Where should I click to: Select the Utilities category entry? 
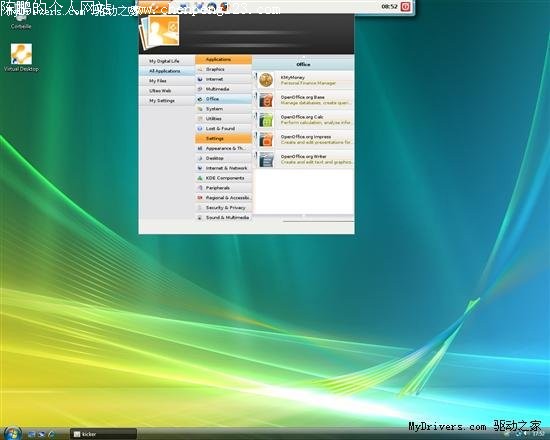tap(223, 119)
